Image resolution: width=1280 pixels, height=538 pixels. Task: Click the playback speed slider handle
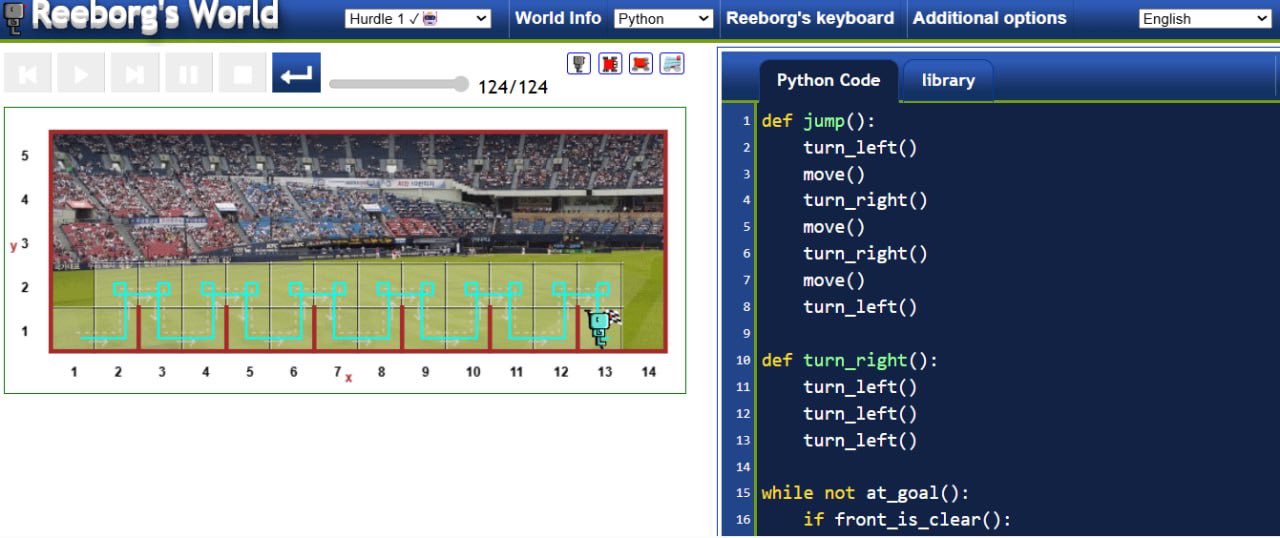tap(460, 84)
